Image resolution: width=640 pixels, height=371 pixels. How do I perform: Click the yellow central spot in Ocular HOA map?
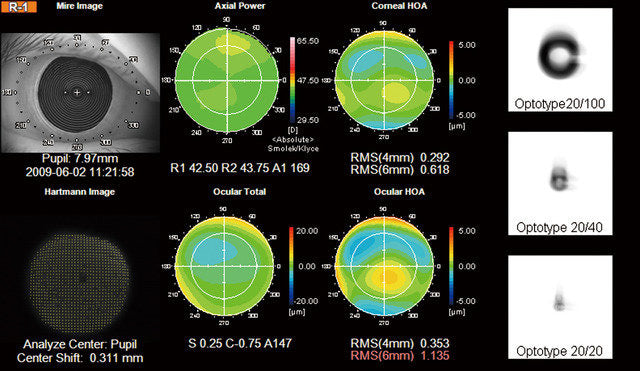click(388, 278)
